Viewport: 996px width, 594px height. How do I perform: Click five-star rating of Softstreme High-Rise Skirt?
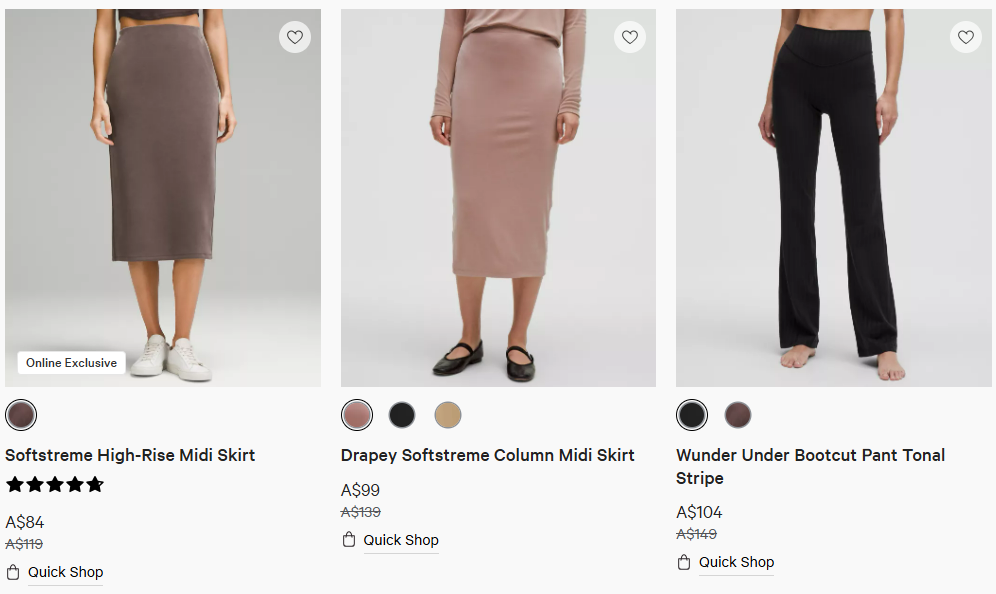55,485
